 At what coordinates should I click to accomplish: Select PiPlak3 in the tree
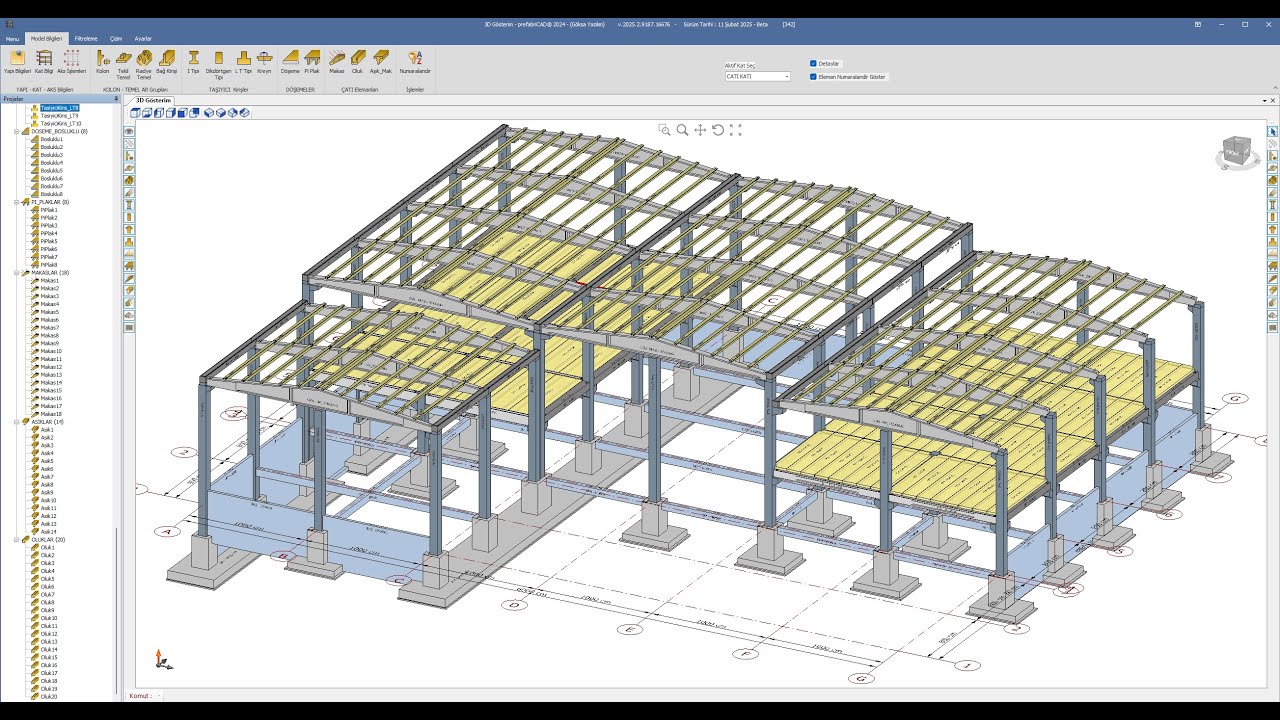49,225
